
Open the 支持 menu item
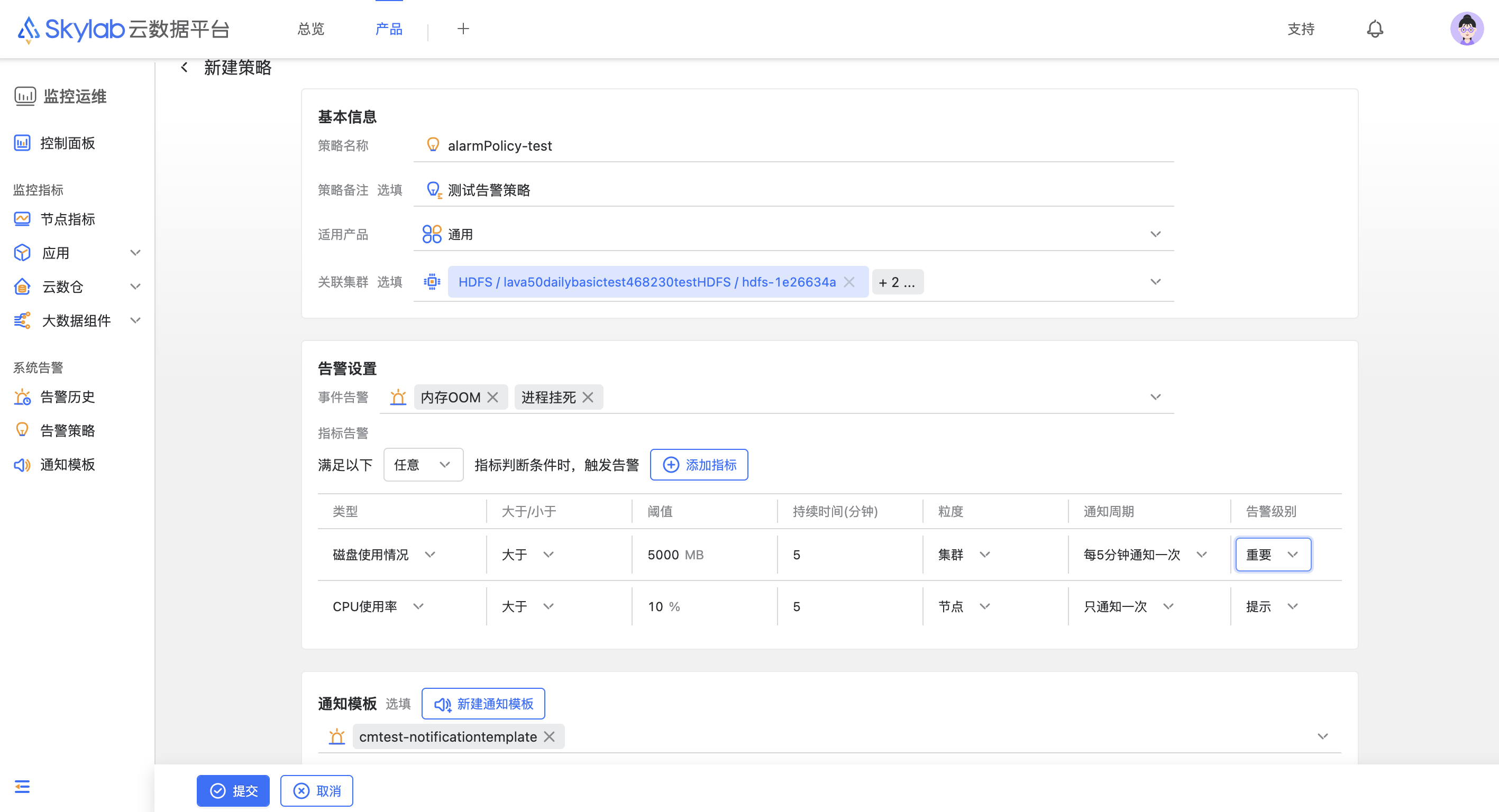coord(1301,29)
